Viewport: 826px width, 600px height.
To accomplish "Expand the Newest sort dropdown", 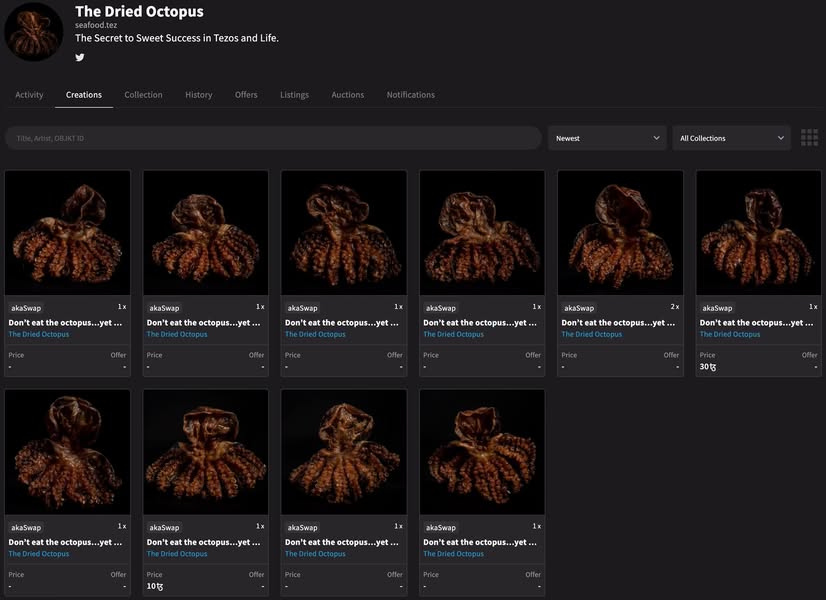I will pos(607,138).
